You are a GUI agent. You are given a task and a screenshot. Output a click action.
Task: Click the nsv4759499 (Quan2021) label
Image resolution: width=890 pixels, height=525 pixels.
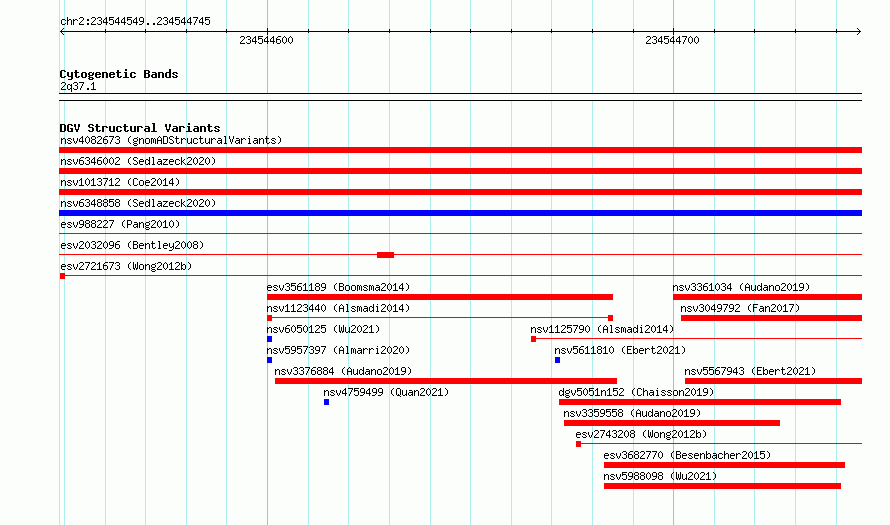pyautogui.click(x=386, y=392)
